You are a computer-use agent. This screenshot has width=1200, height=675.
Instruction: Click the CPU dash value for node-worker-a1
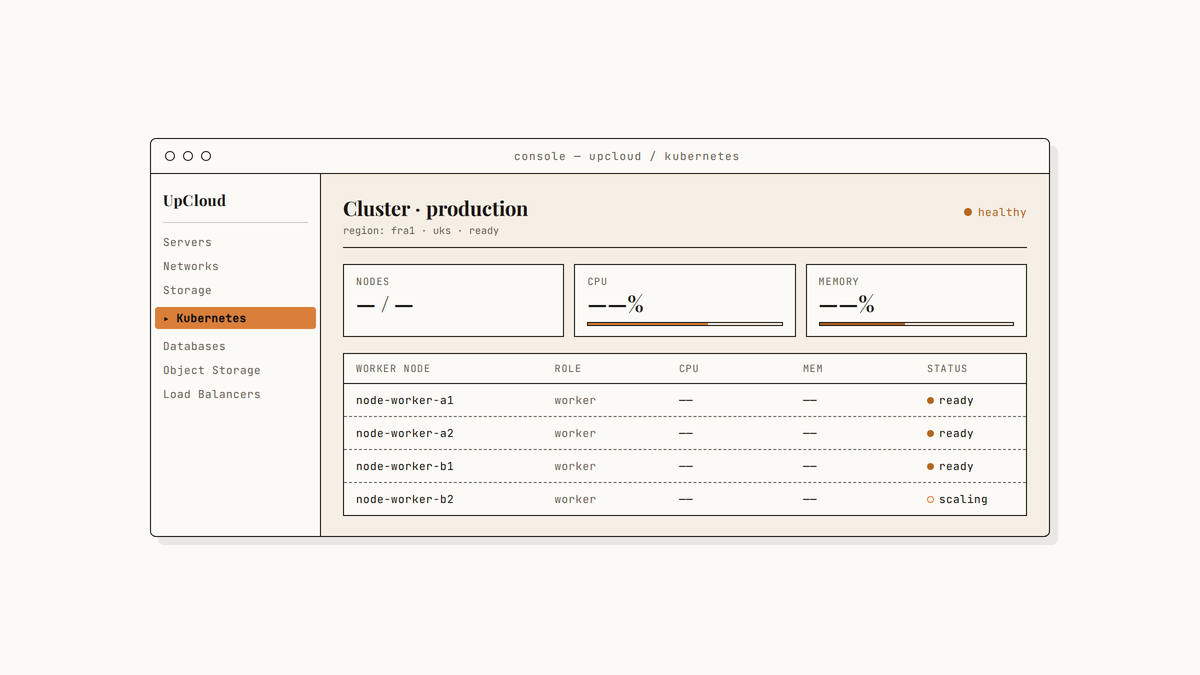(686, 400)
